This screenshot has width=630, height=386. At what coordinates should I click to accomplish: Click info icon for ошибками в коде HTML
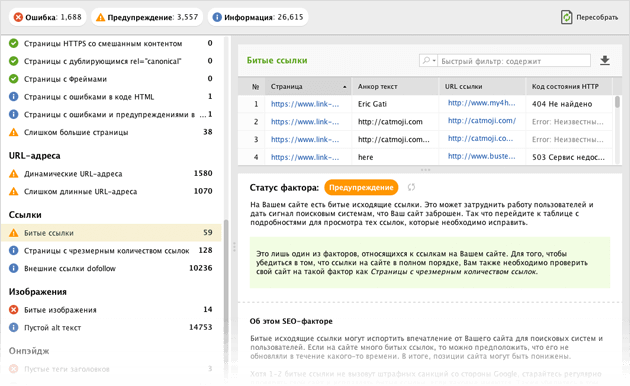coord(14,96)
